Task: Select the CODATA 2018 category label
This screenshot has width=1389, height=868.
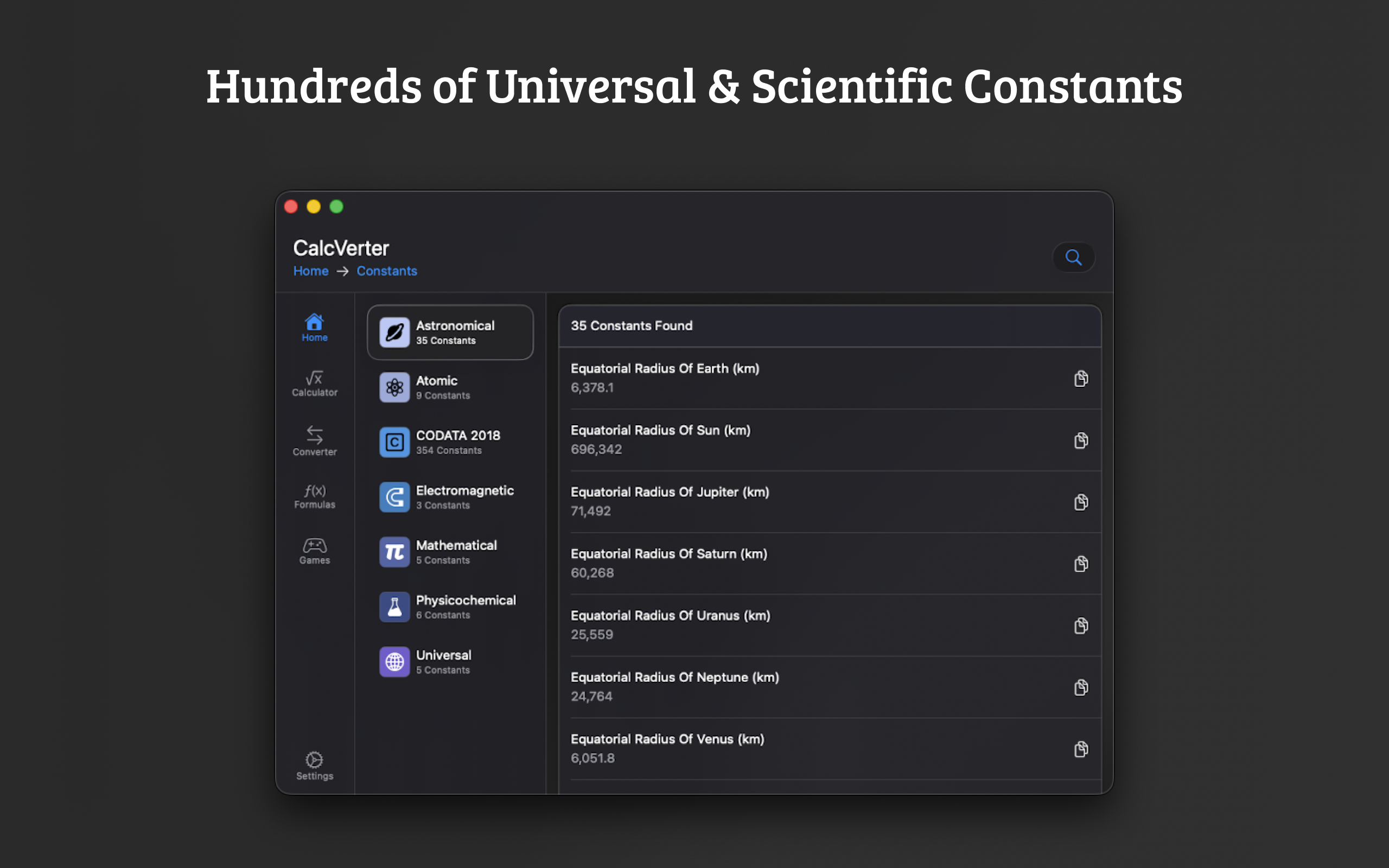Action: 458,435
